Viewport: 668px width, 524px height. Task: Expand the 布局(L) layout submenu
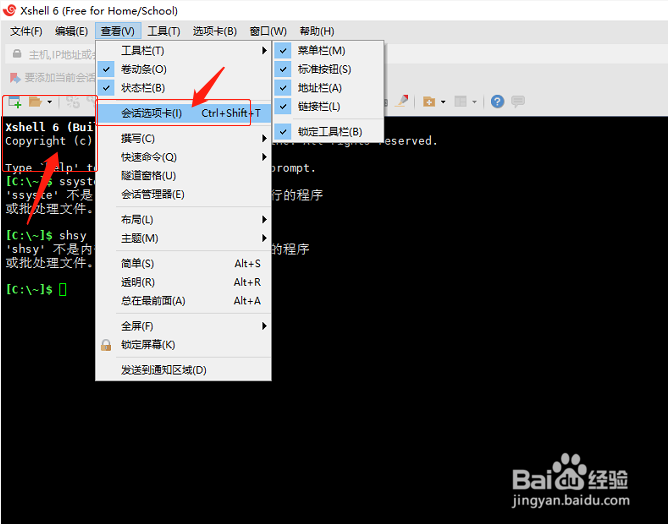click(184, 220)
